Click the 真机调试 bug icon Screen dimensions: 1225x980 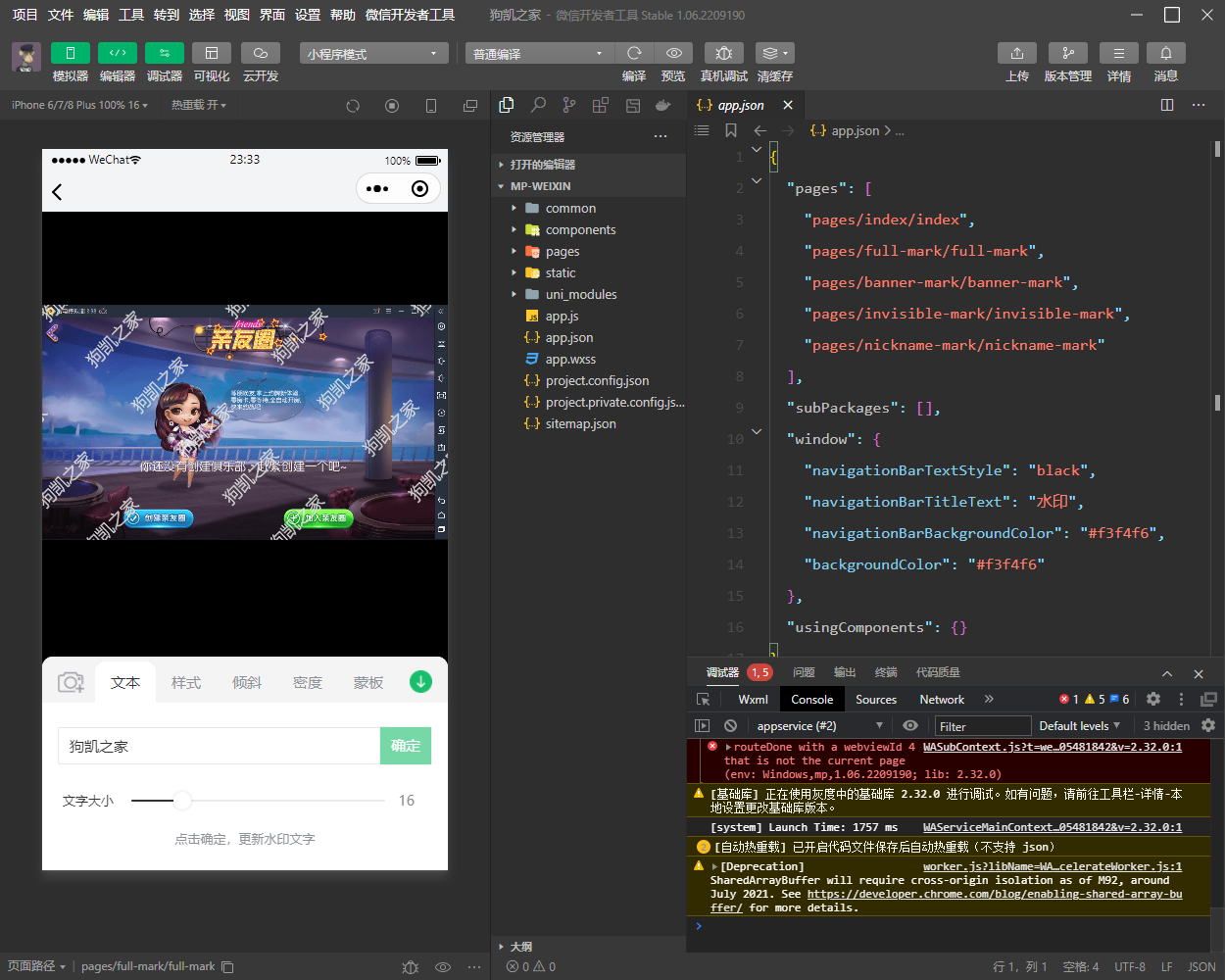click(x=723, y=53)
